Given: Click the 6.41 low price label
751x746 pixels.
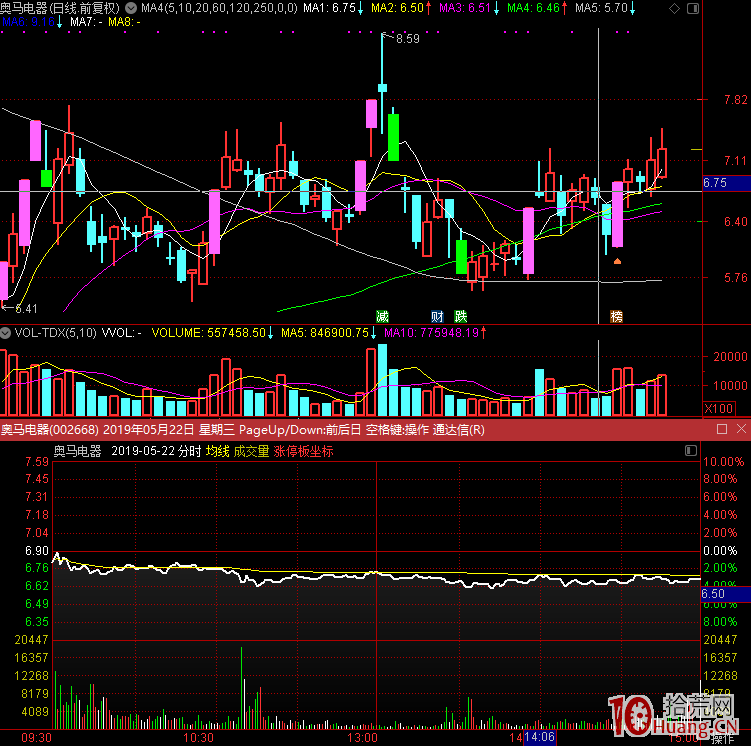Looking at the screenshot, I should click(x=26, y=309).
